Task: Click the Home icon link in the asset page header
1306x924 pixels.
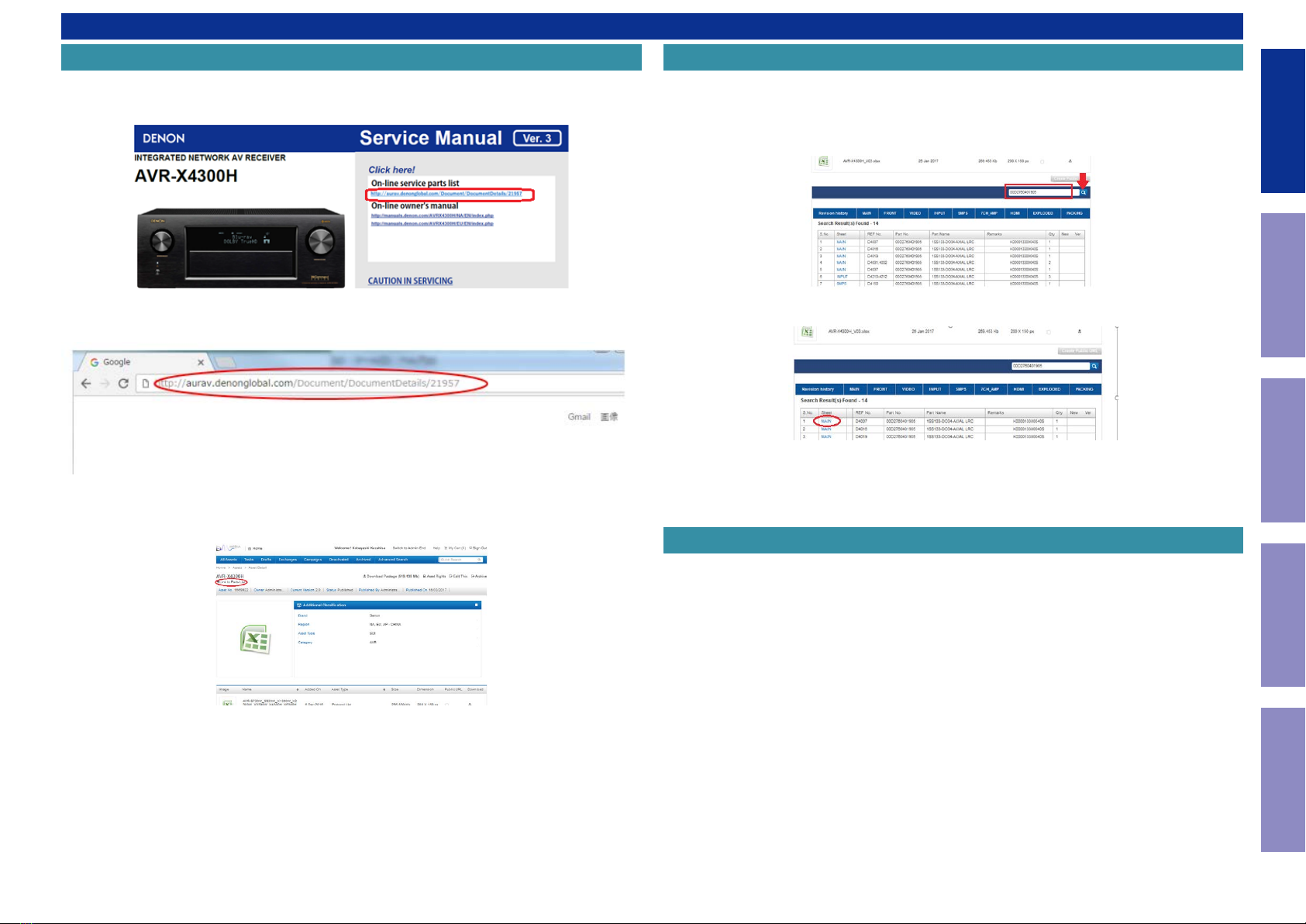Action: click(255, 548)
